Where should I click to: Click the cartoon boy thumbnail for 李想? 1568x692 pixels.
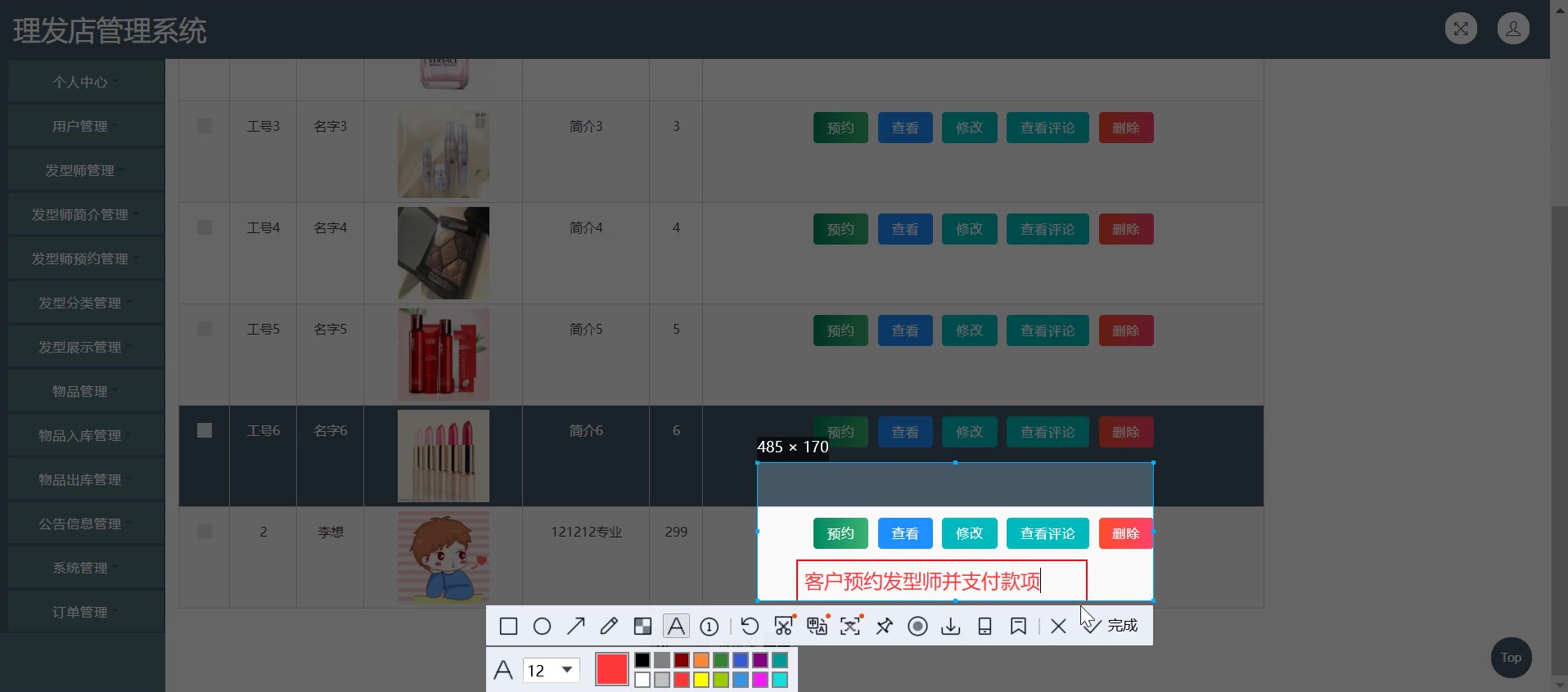pyautogui.click(x=444, y=557)
